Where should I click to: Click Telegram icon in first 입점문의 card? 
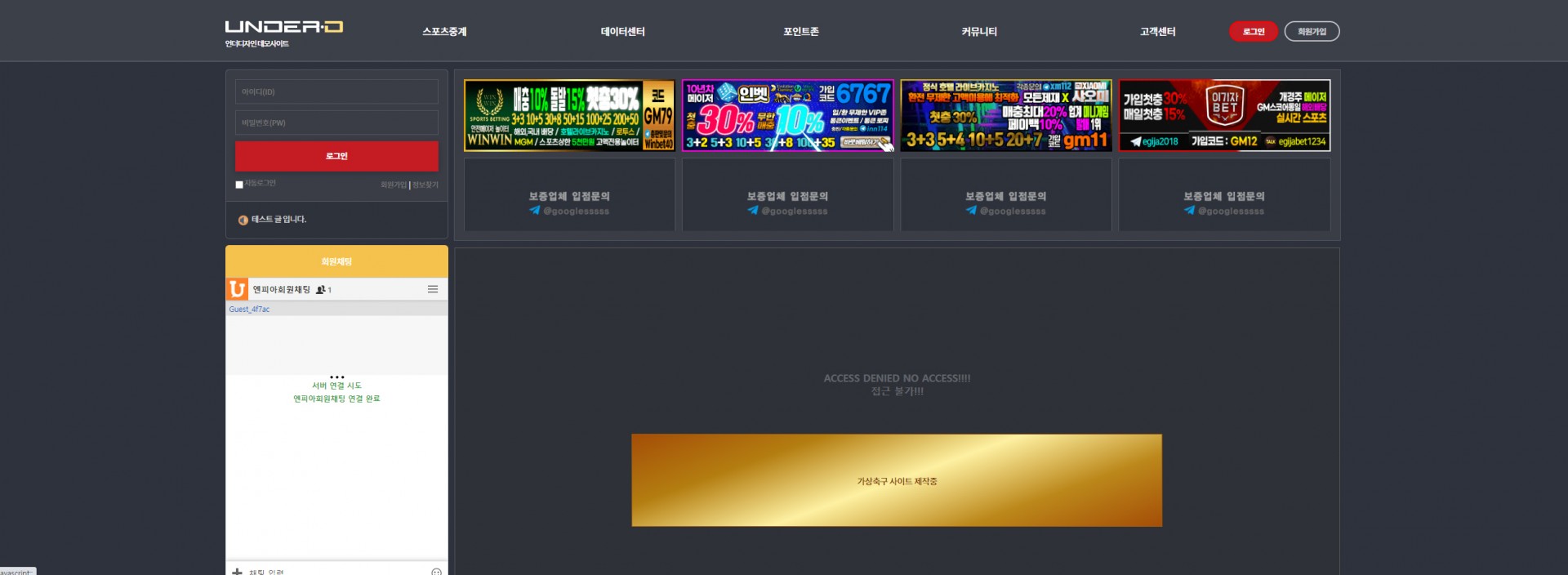point(535,211)
